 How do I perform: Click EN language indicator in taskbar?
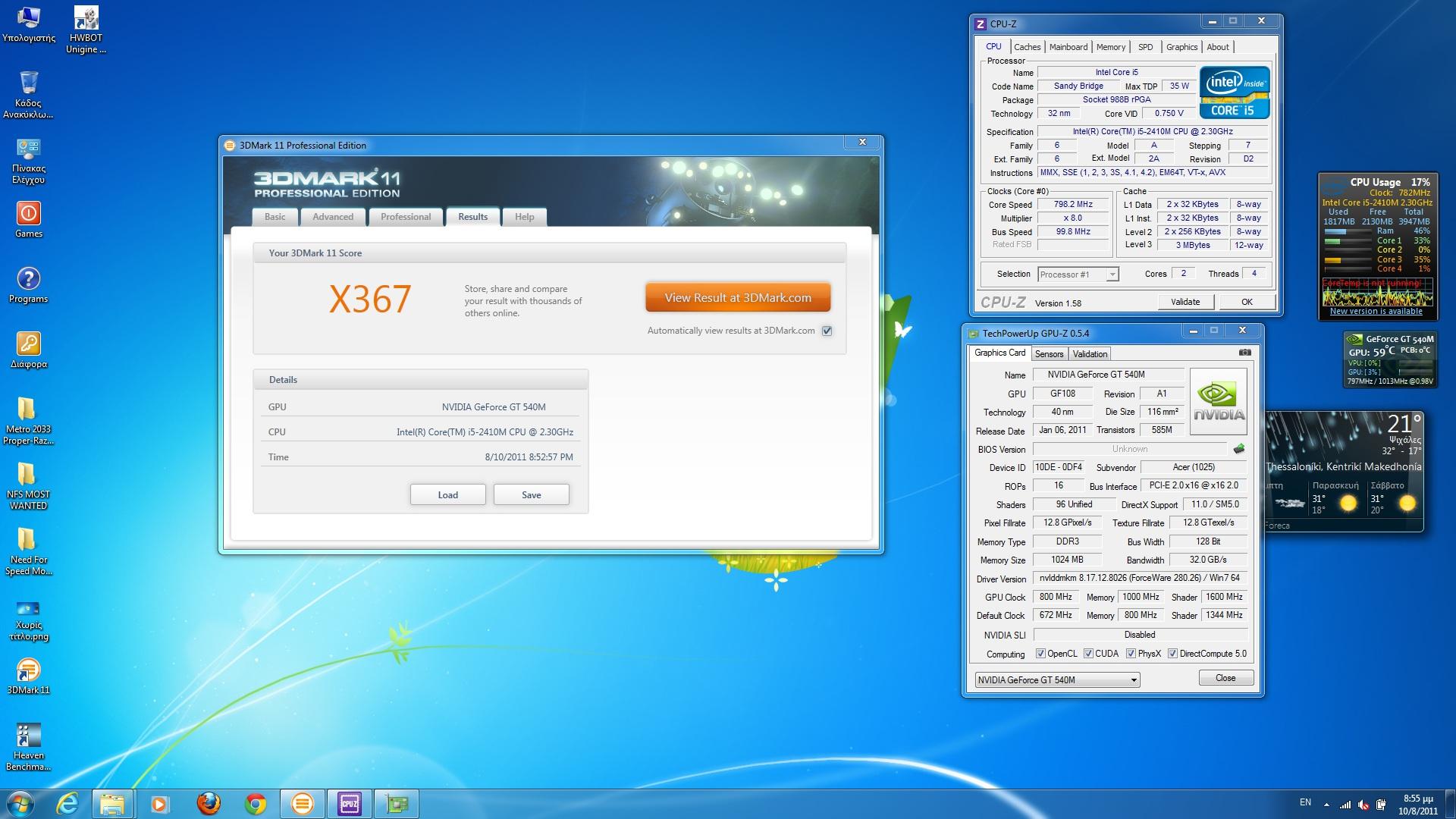point(1305,802)
